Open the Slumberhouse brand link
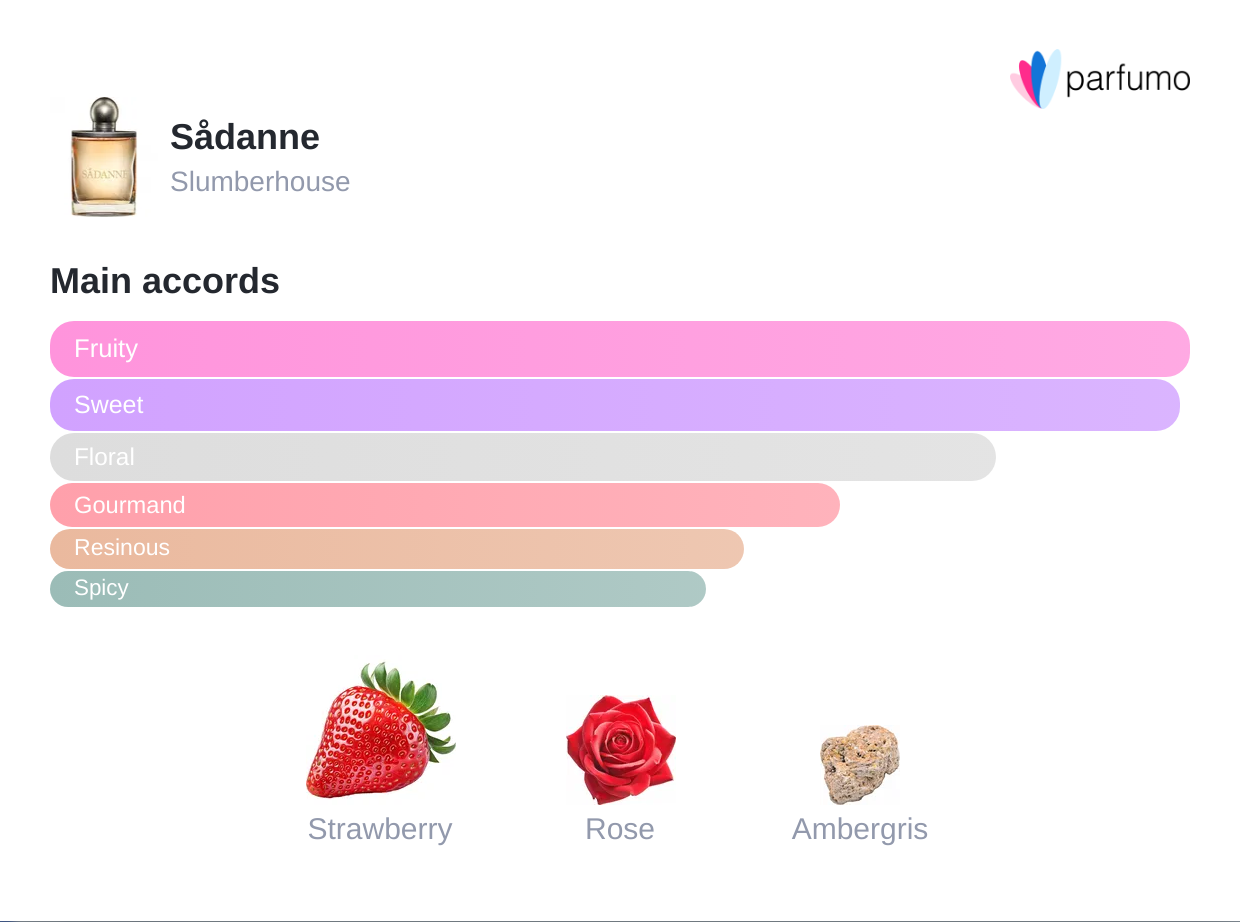This screenshot has height=922, width=1240. (260, 182)
